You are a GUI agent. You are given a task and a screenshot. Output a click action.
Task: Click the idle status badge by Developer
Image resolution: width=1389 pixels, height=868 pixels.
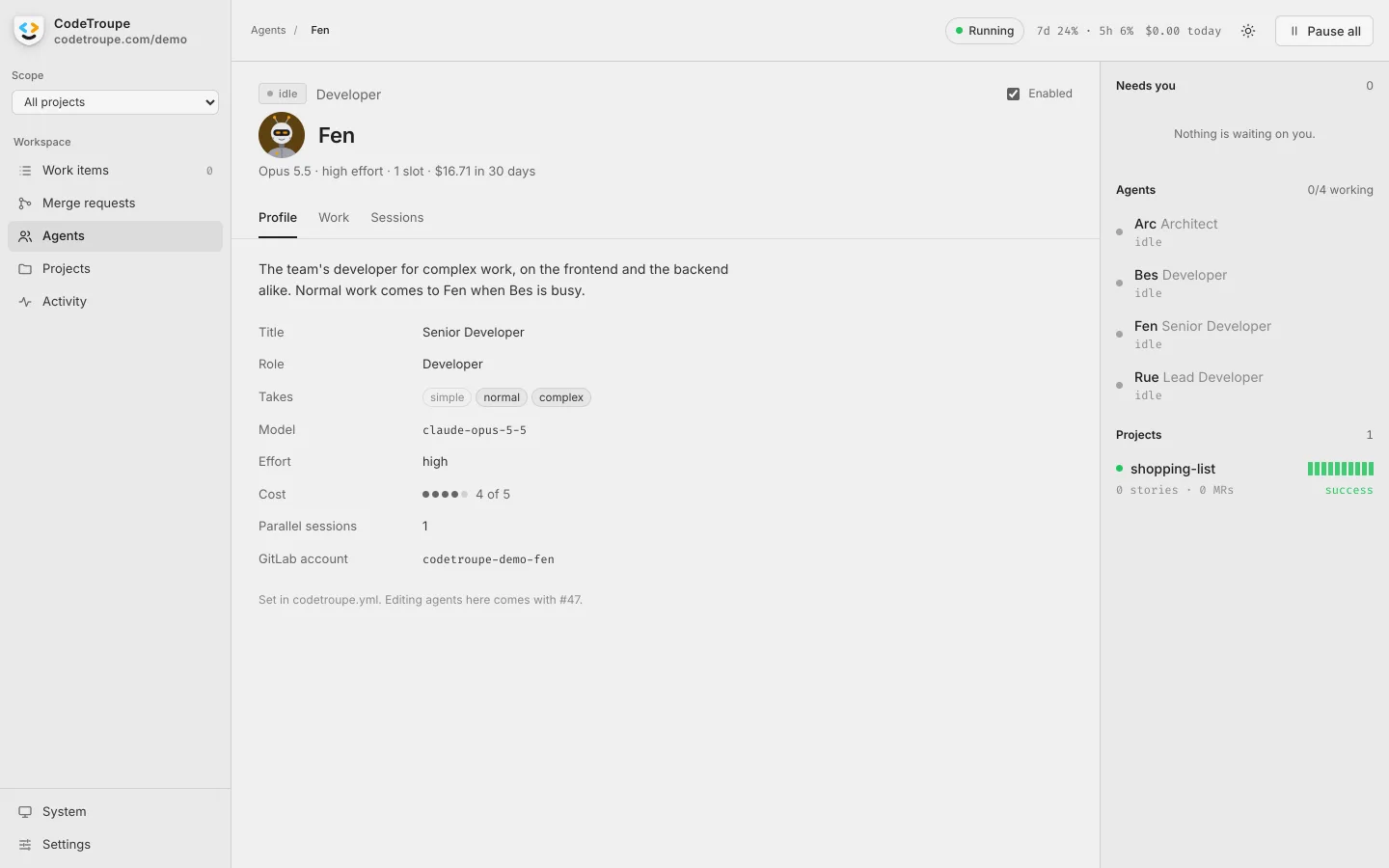pos(283,94)
